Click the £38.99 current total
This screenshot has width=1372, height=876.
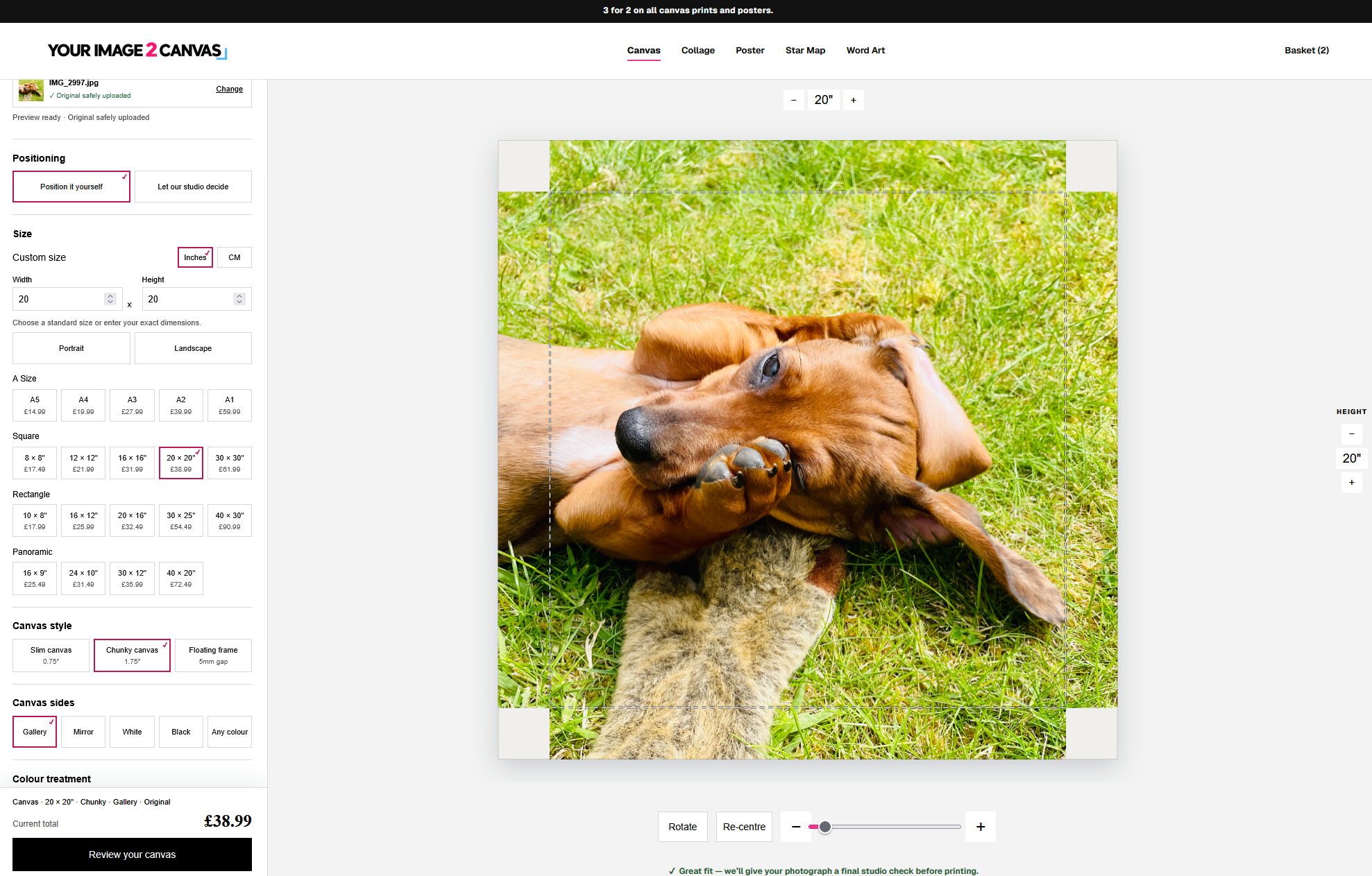coord(228,821)
